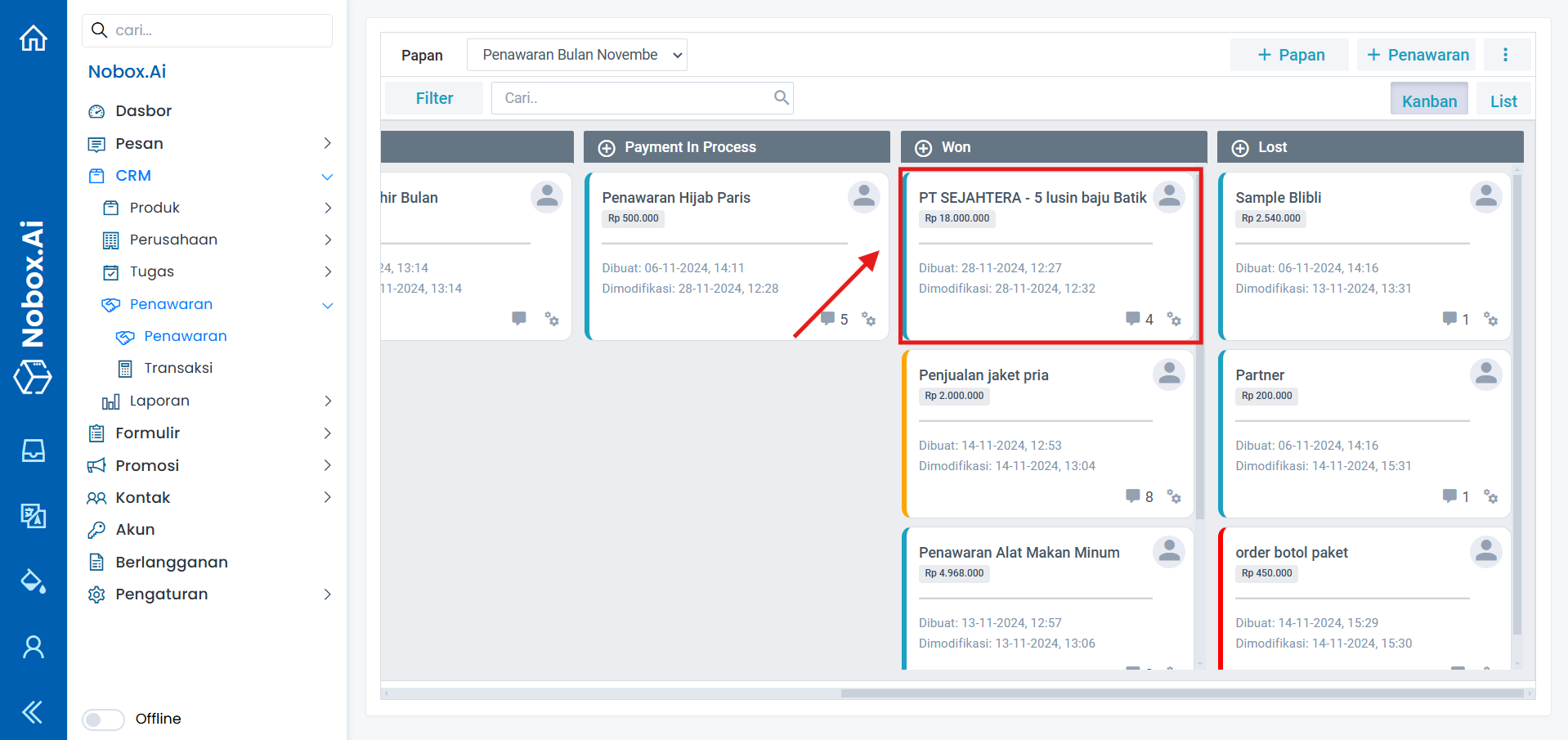Click the Filter button
Screen dimensions: 1568x740
tap(434, 98)
